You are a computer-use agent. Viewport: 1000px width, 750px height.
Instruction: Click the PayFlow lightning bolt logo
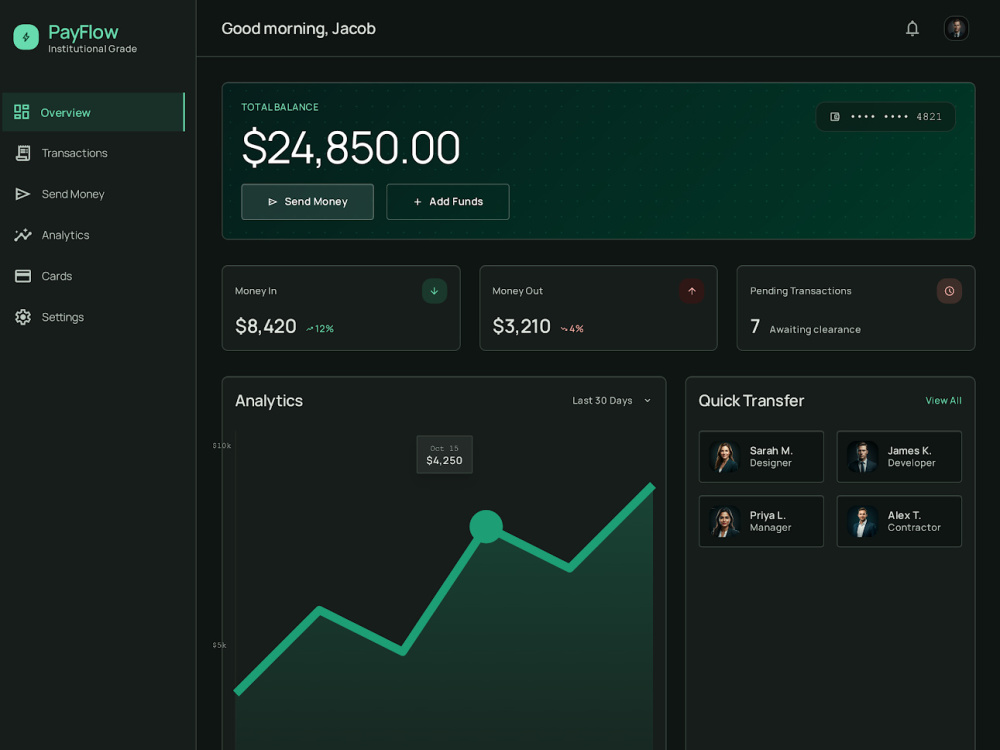[26, 37]
